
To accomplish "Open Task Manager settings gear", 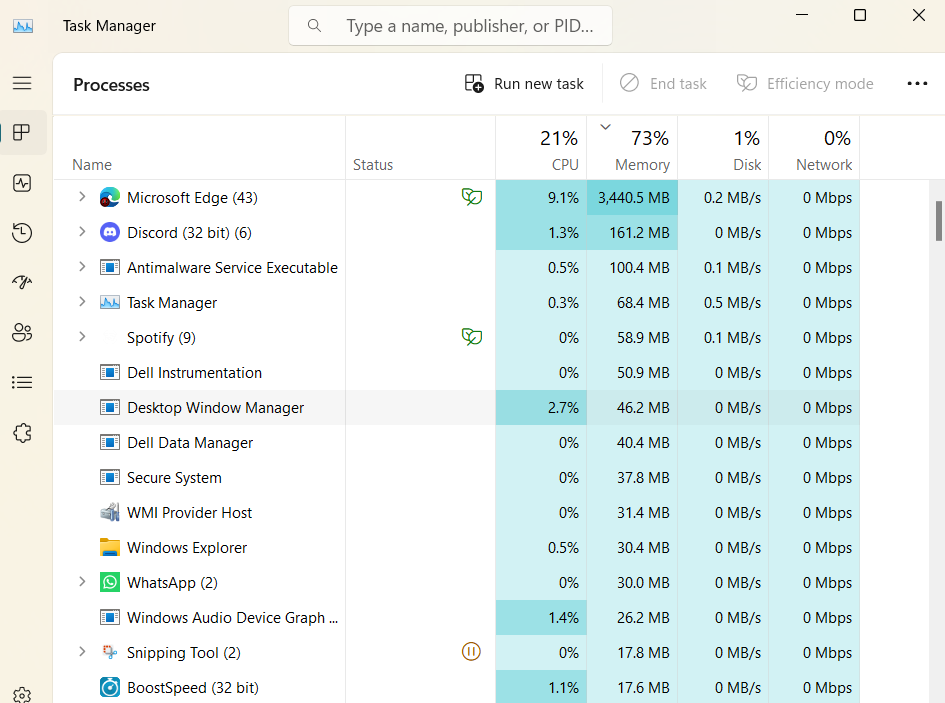I will pyautogui.click(x=22, y=694).
